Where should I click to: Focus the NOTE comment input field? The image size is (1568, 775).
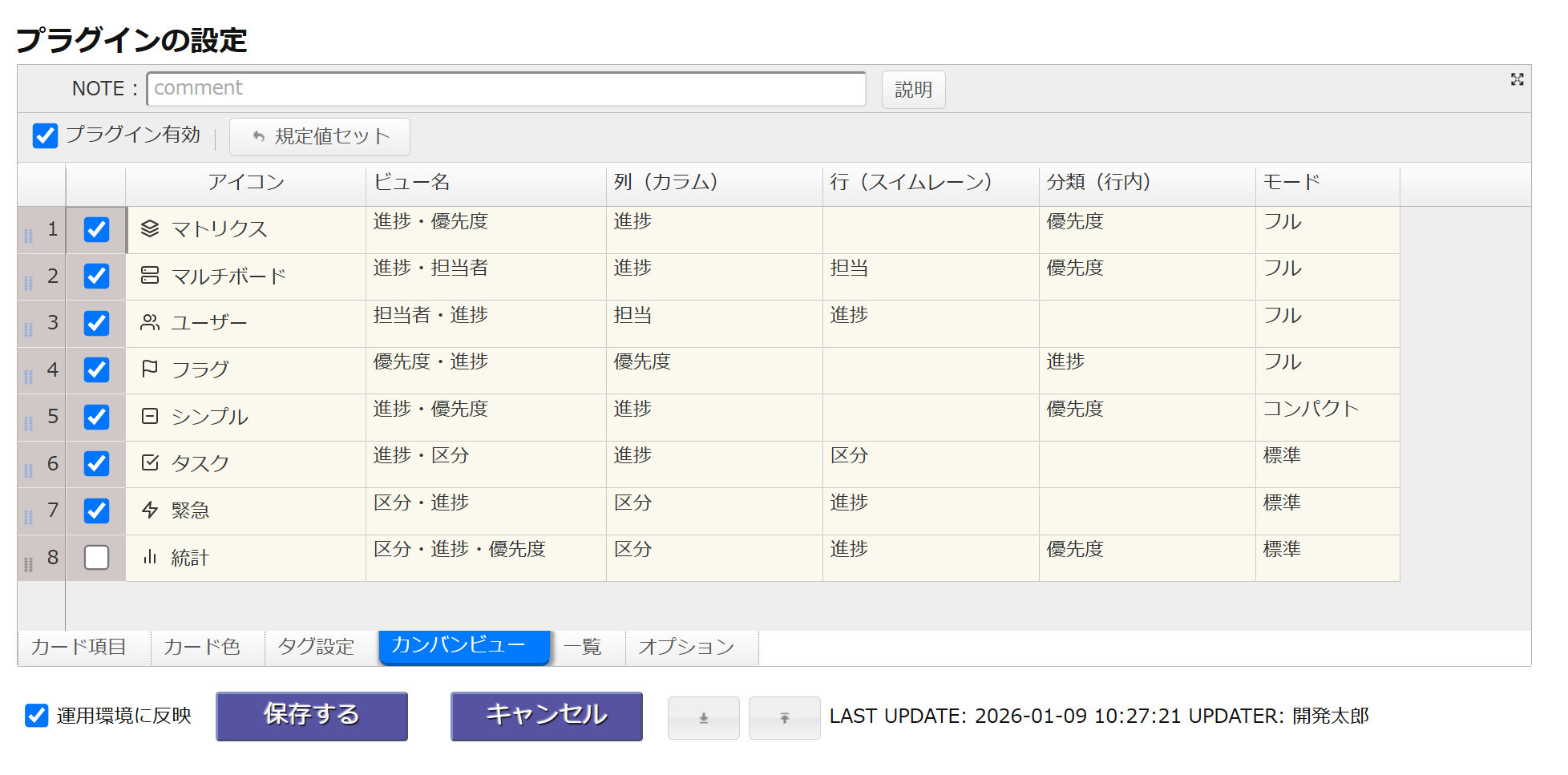(506, 88)
